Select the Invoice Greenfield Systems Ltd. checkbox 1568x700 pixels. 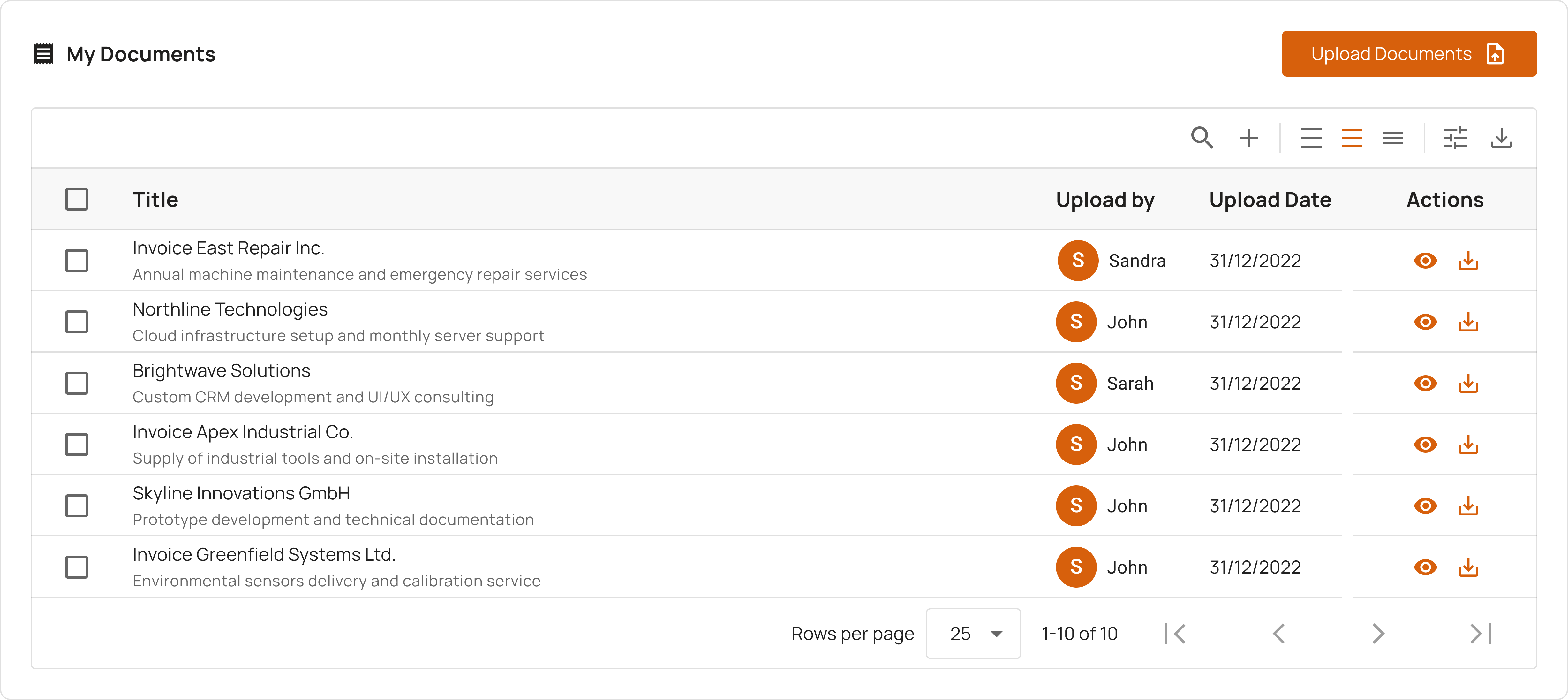coord(77,567)
